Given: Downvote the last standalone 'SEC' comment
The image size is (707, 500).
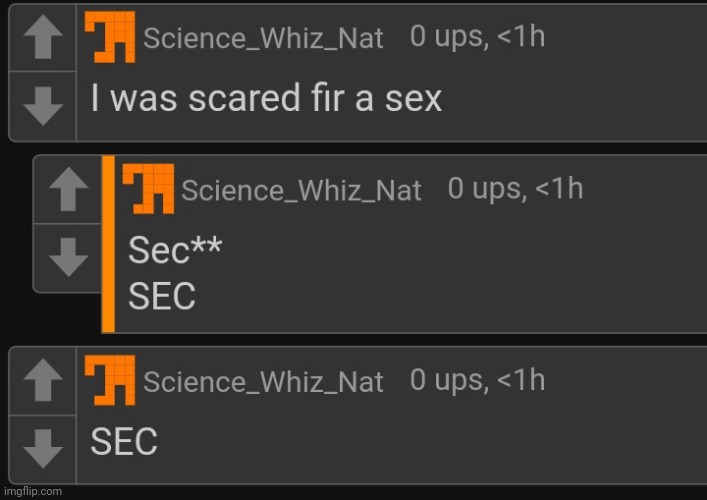Looking at the screenshot, I should [42, 447].
